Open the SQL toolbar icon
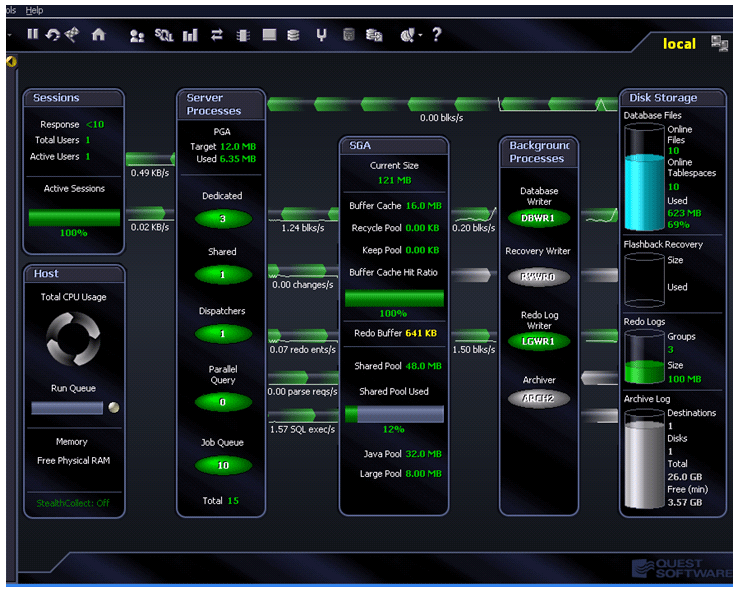The image size is (740, 600). [x=164, y=35]
